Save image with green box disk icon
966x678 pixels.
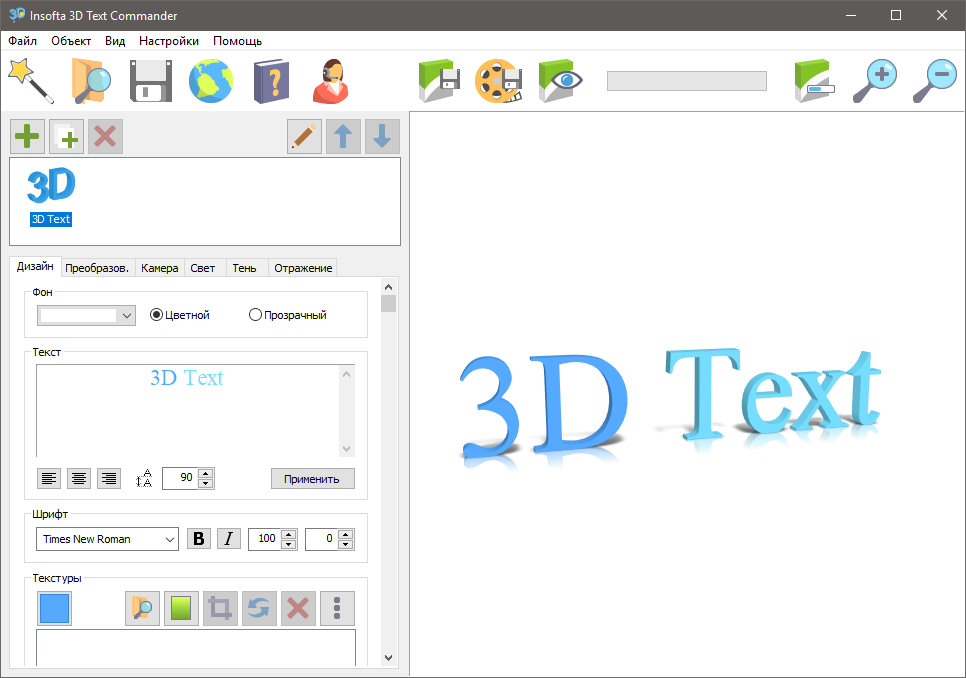pos(439,81)
